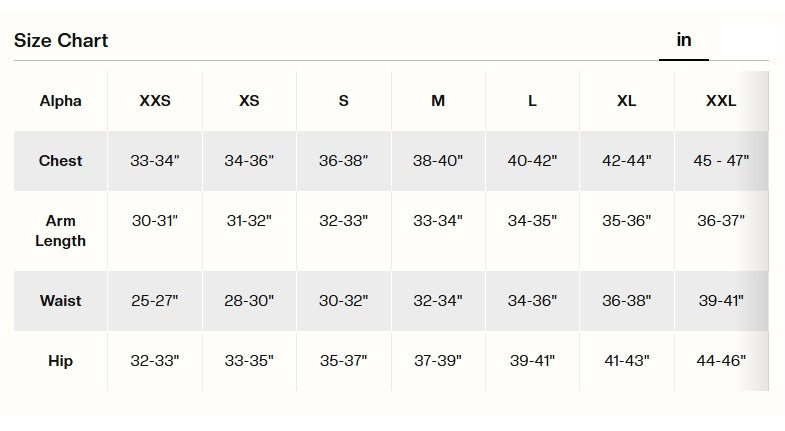
Task: Select the 41-43" hip cell for XL
Action: 627,361
